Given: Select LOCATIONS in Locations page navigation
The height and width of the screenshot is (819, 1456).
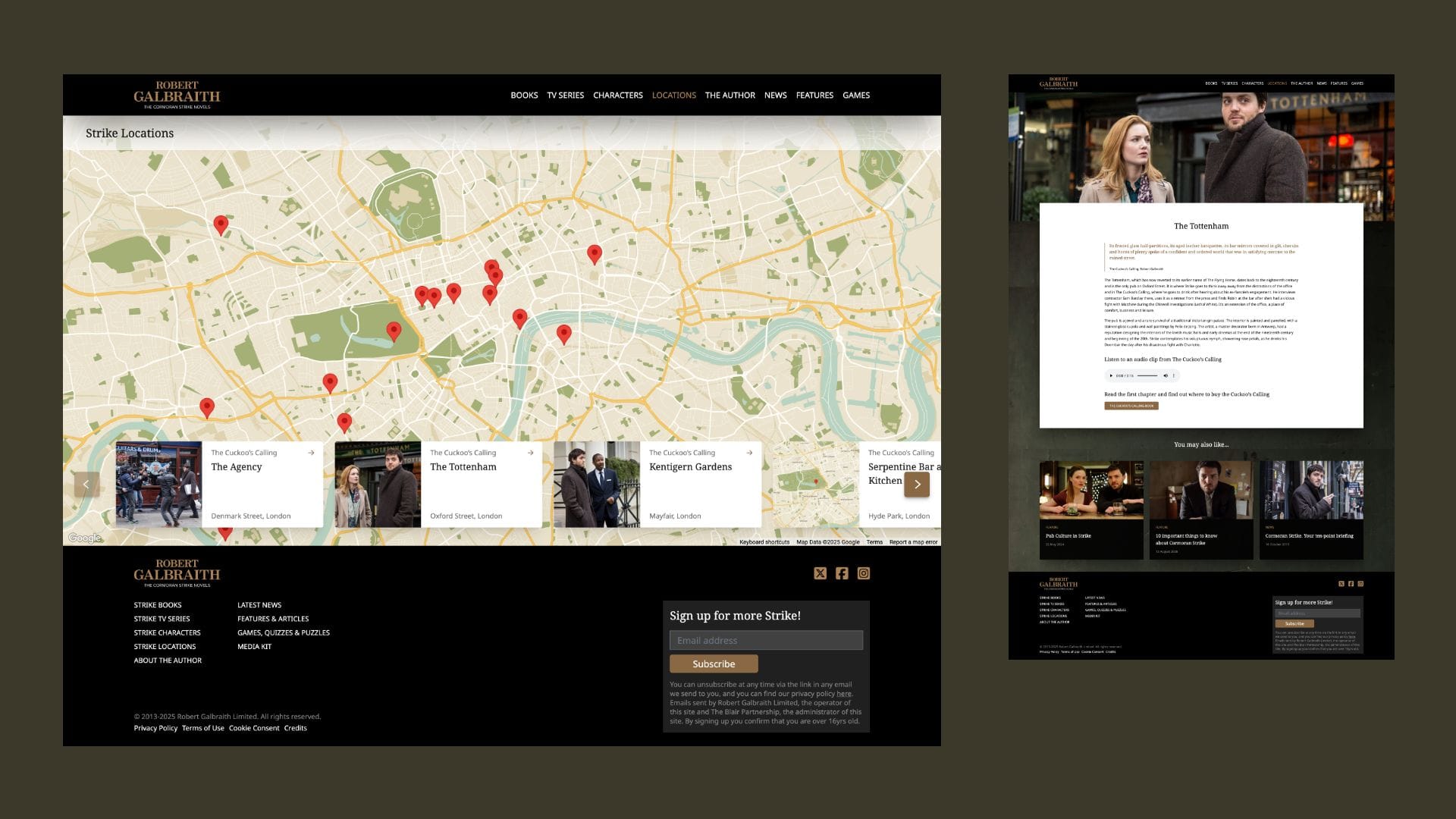Looking at the screenshot, I should pos(674,96).
